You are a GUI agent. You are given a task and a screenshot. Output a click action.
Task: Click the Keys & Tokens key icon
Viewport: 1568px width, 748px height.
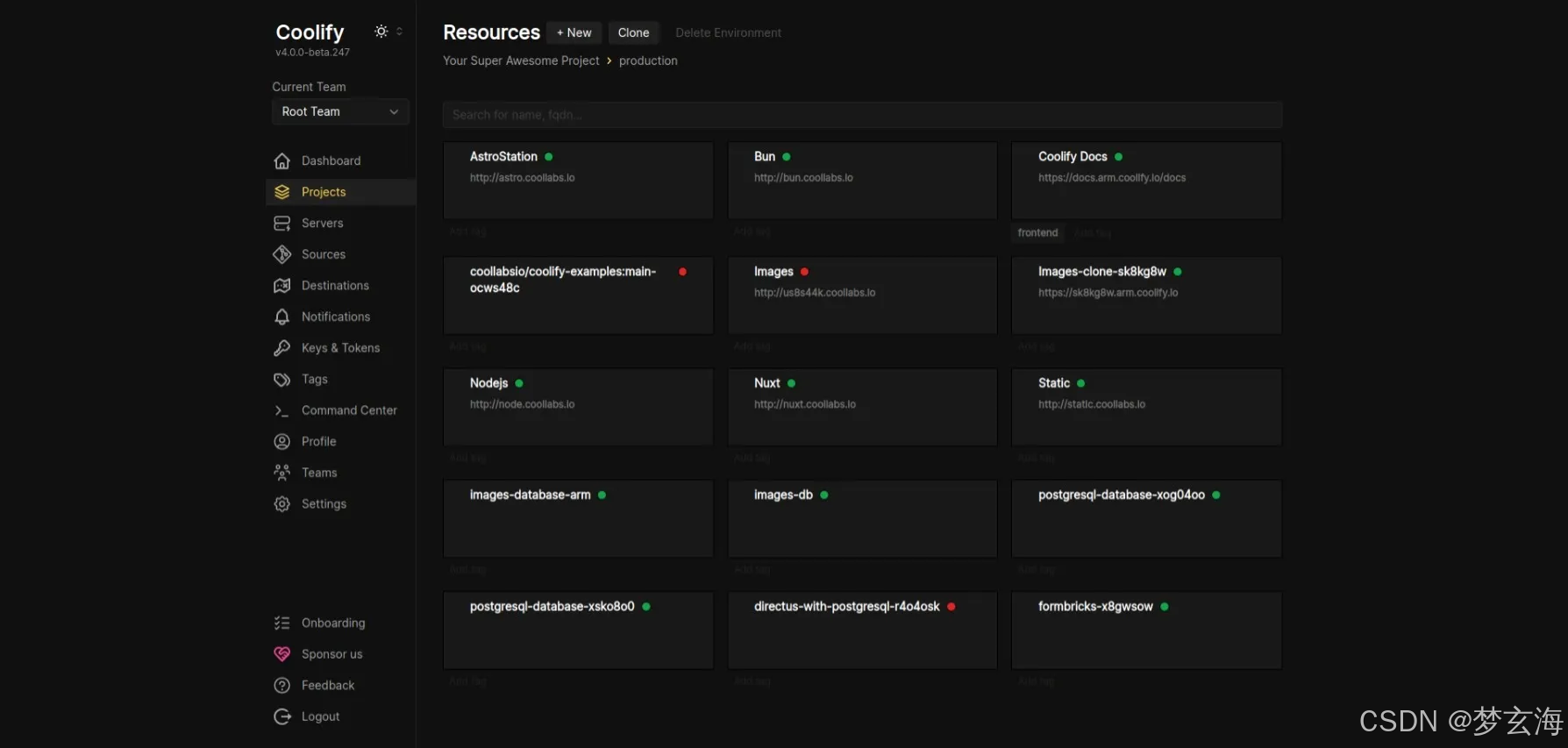[x=282, y=348]
